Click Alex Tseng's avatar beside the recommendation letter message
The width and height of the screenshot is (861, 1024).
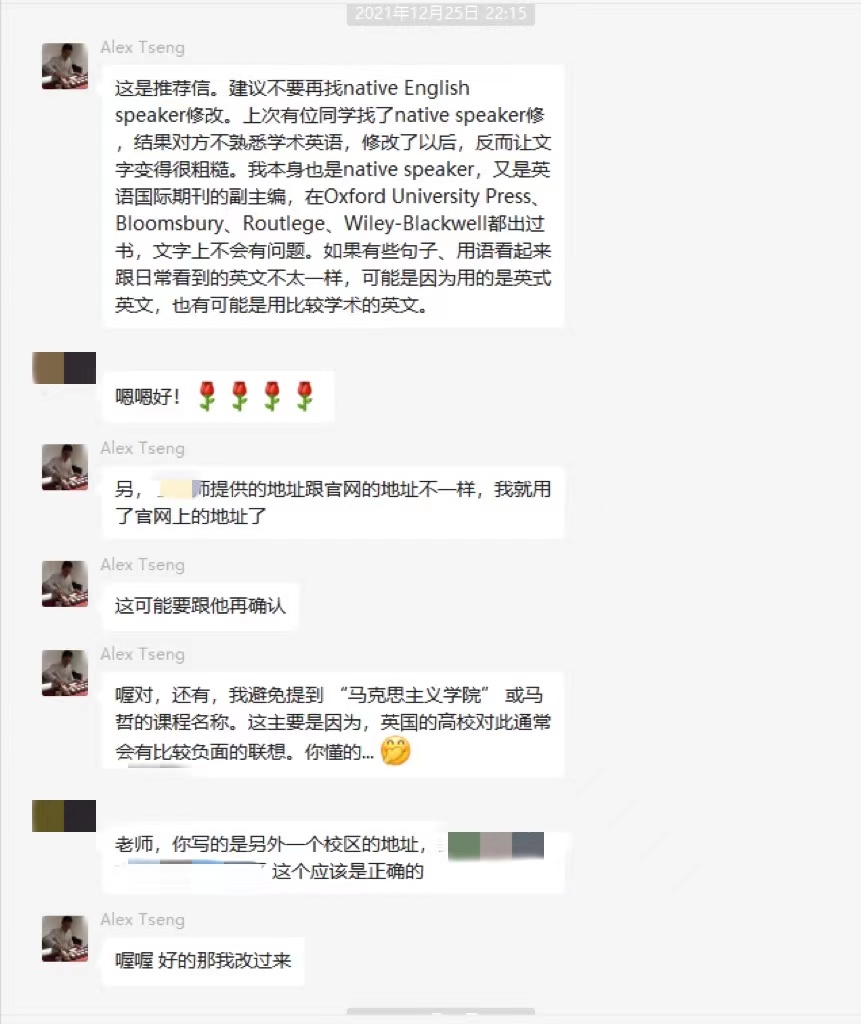point(65,66)
